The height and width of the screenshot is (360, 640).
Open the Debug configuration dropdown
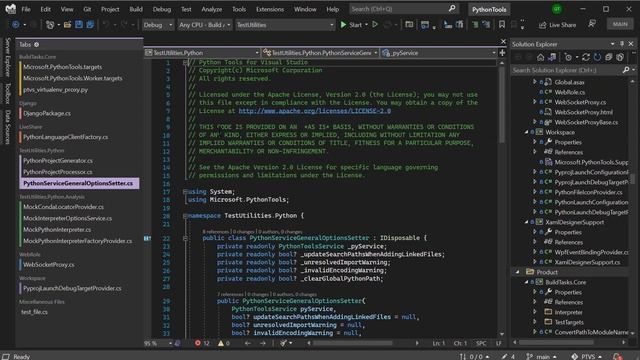click(x=158, y=25)
